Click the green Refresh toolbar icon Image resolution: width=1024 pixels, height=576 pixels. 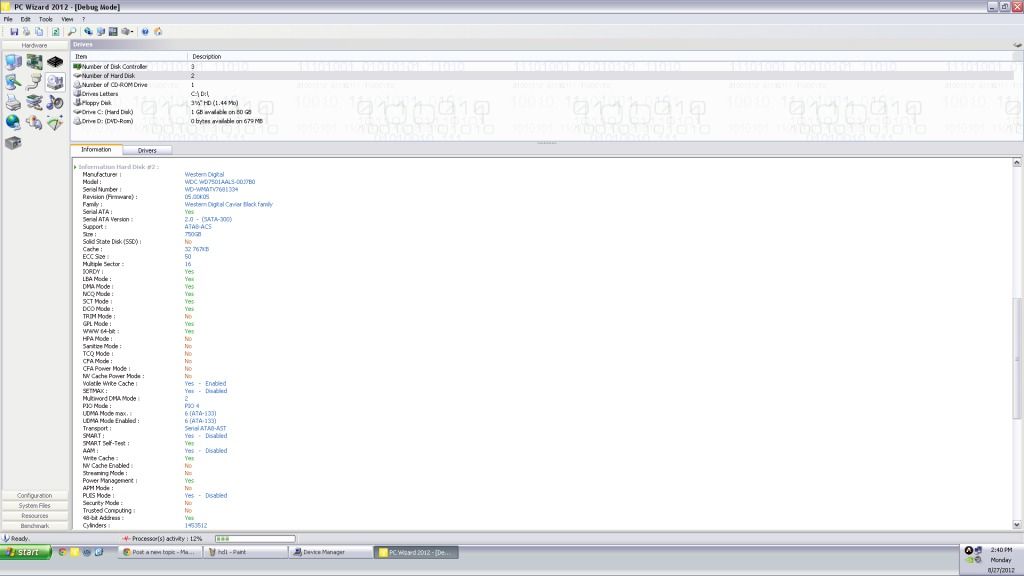tap(56, 31)
